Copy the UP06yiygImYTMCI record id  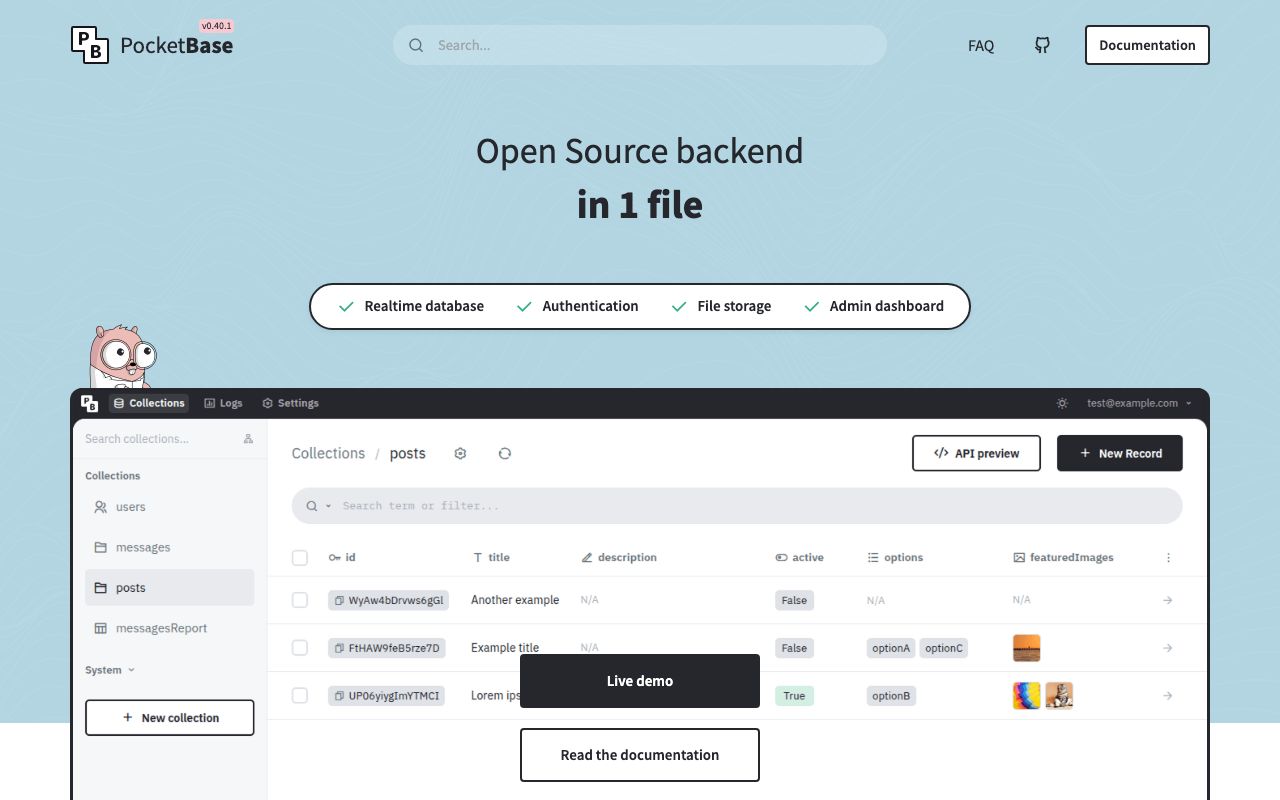pyautogui.click(x=340, y=696)
